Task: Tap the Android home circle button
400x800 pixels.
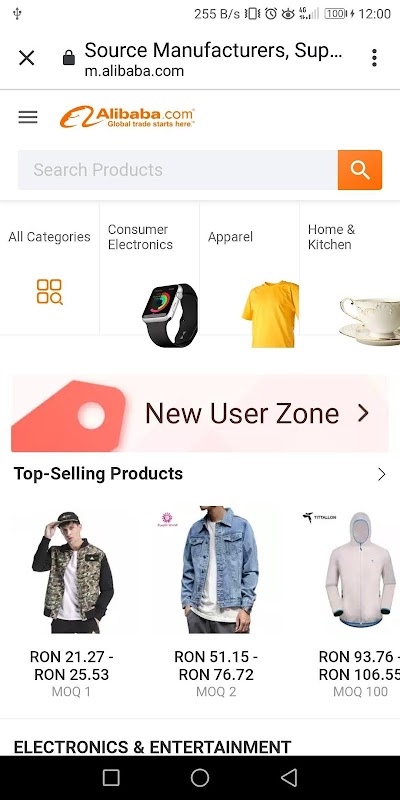Action: [x=200, y=778]
